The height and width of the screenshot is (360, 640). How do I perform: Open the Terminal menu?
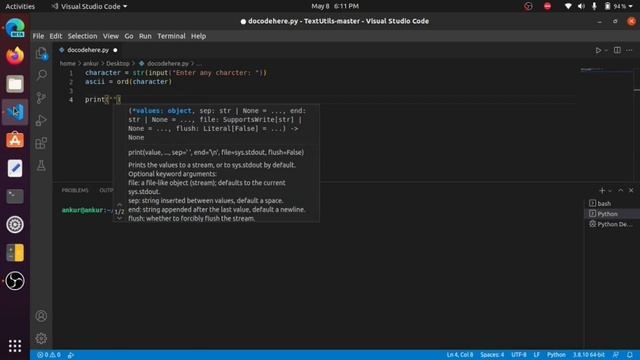pyautogui.click(x=171, y=36)
